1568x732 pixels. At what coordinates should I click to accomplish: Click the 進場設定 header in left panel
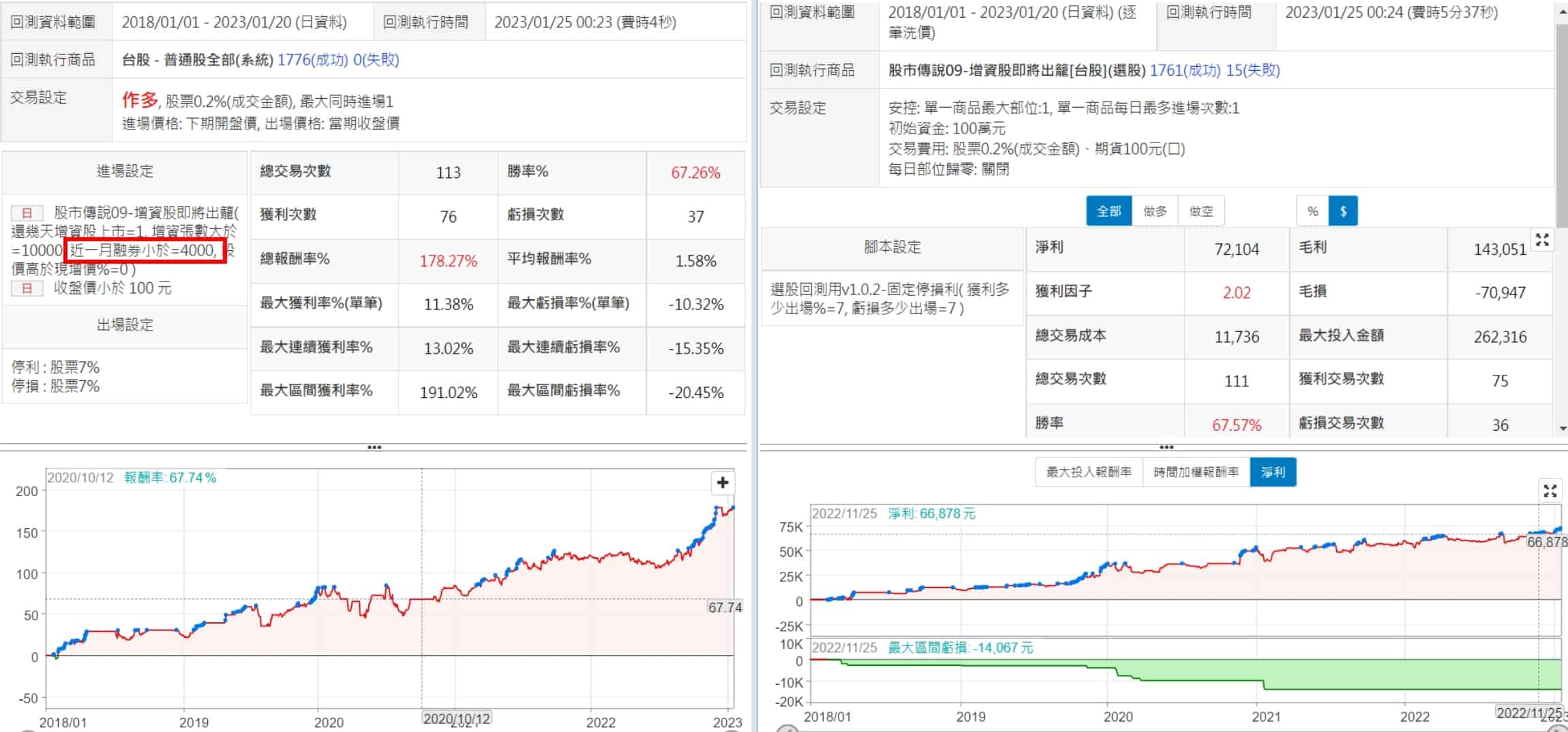125,171
